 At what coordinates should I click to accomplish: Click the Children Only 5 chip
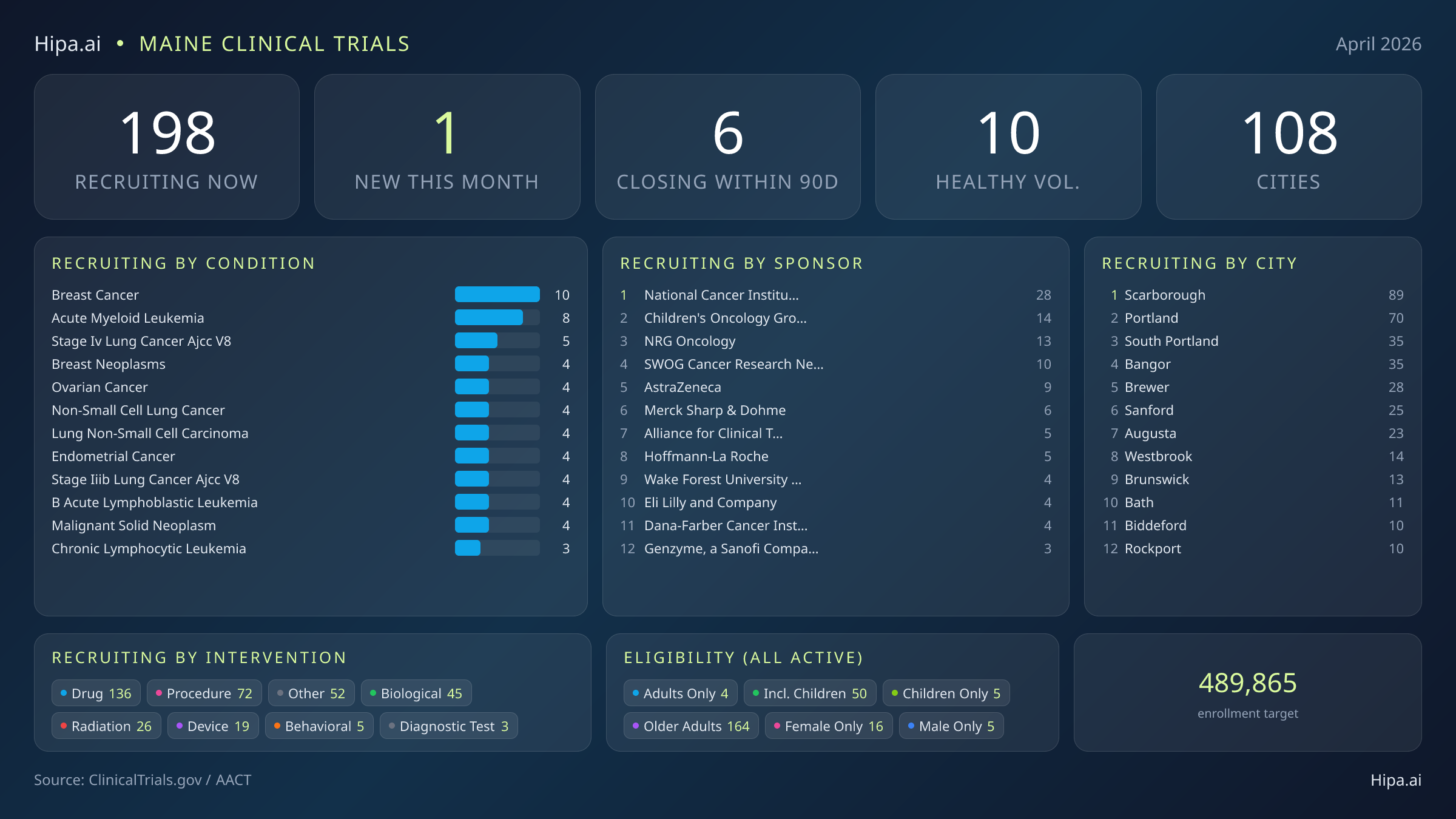946,693
